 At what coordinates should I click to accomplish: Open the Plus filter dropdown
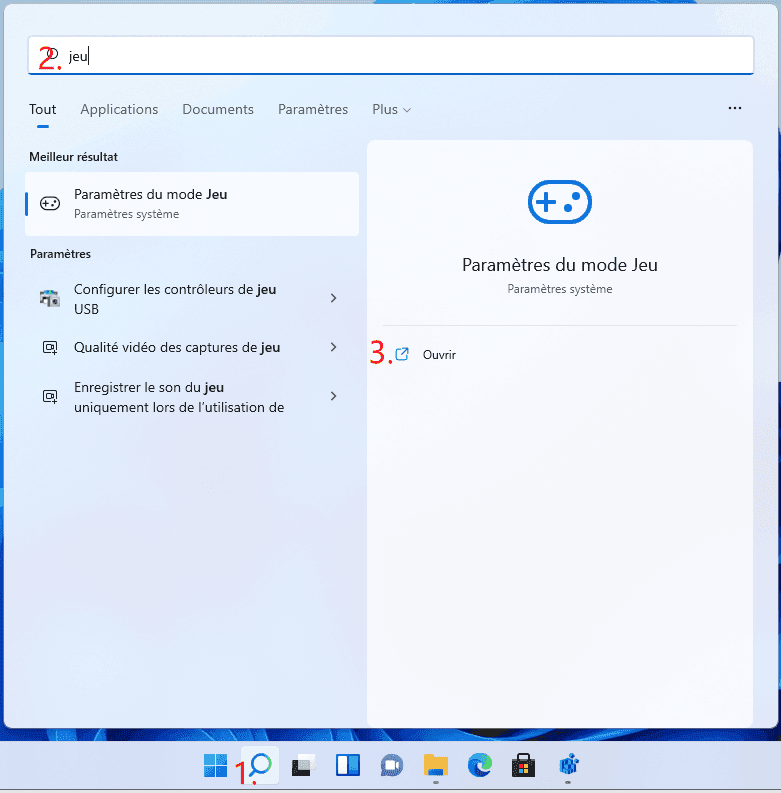click(x=392, y=109)
